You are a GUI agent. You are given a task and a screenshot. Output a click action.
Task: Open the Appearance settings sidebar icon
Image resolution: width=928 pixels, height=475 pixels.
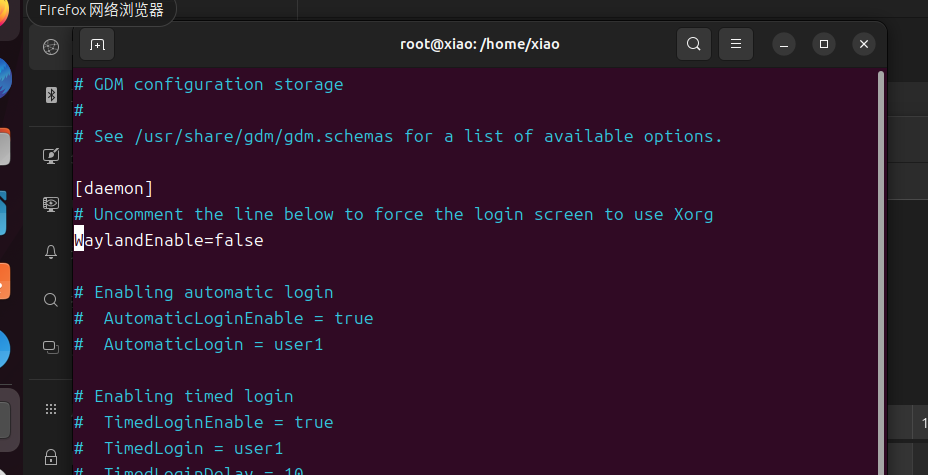pos(51,204)
